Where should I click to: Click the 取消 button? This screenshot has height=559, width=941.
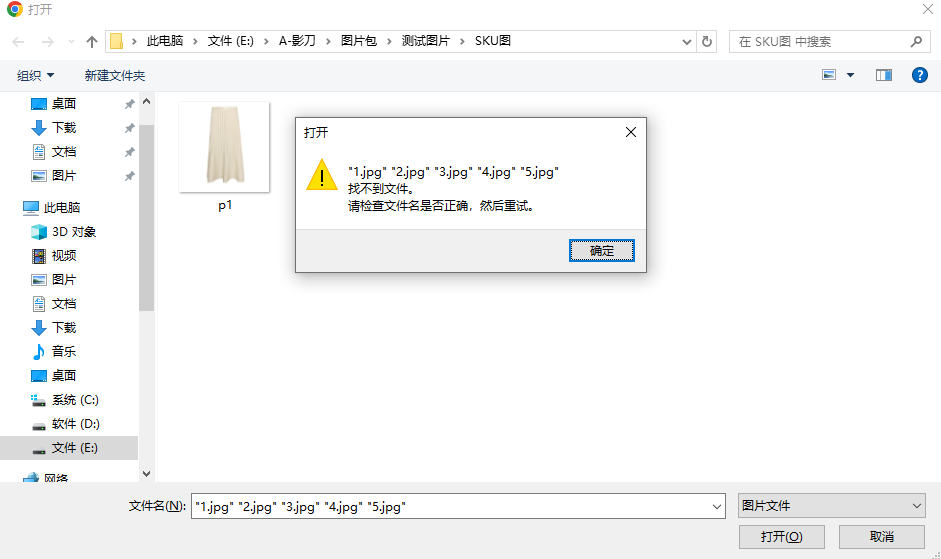(x=881, y=537)
